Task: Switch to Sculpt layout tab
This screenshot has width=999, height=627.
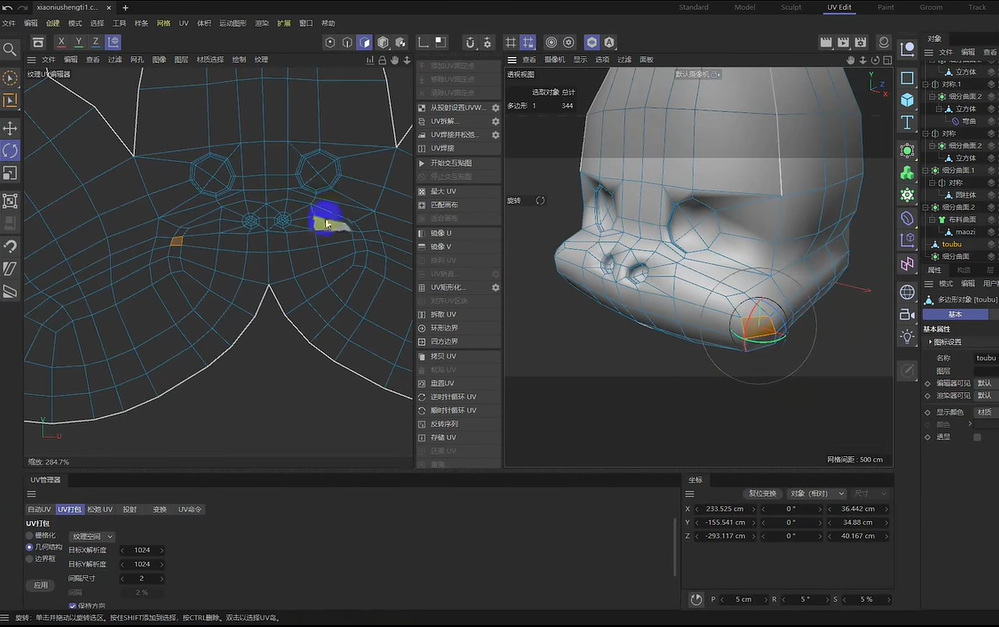Action: point(791,7)
